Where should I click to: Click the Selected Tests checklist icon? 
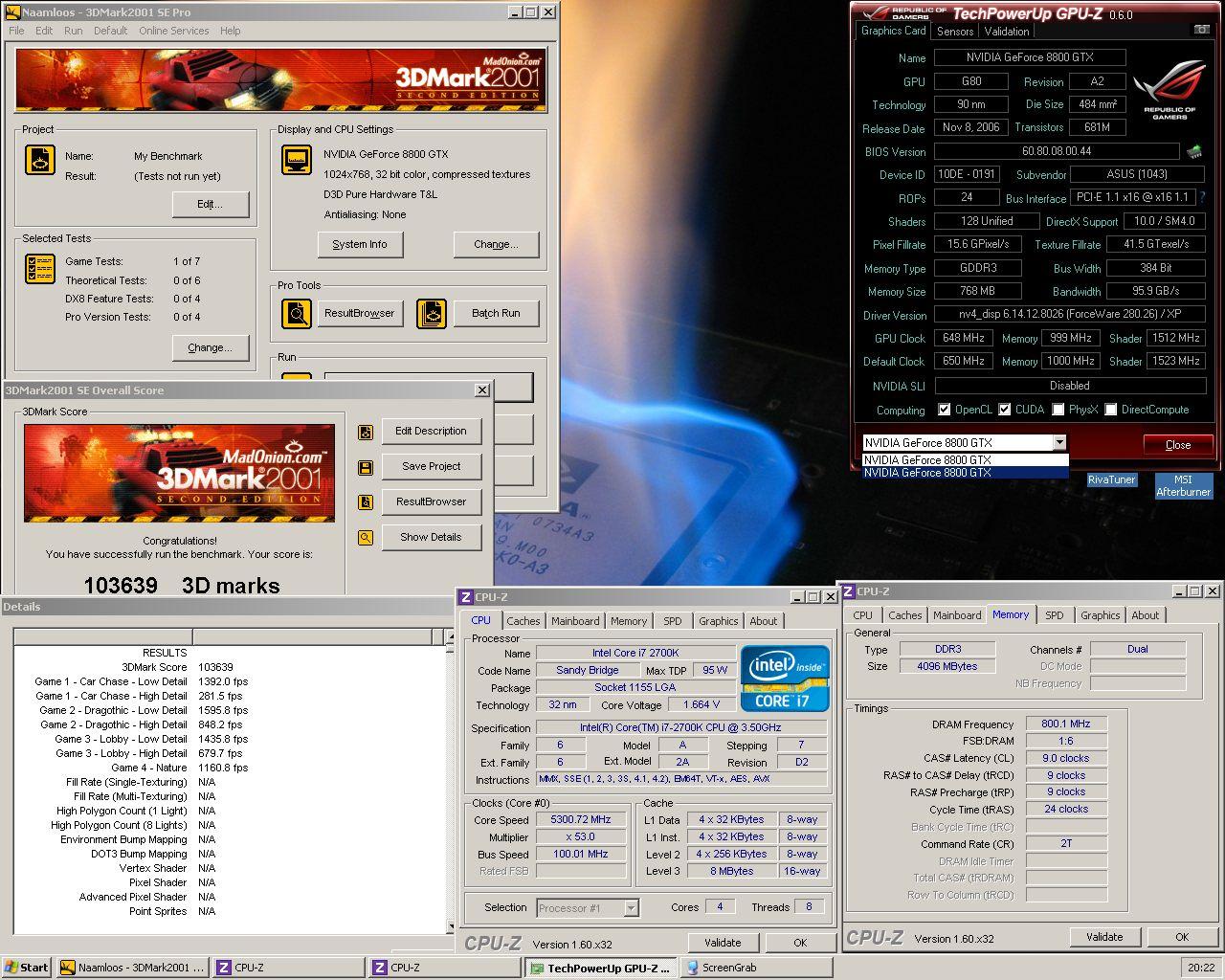pos(39,269)
